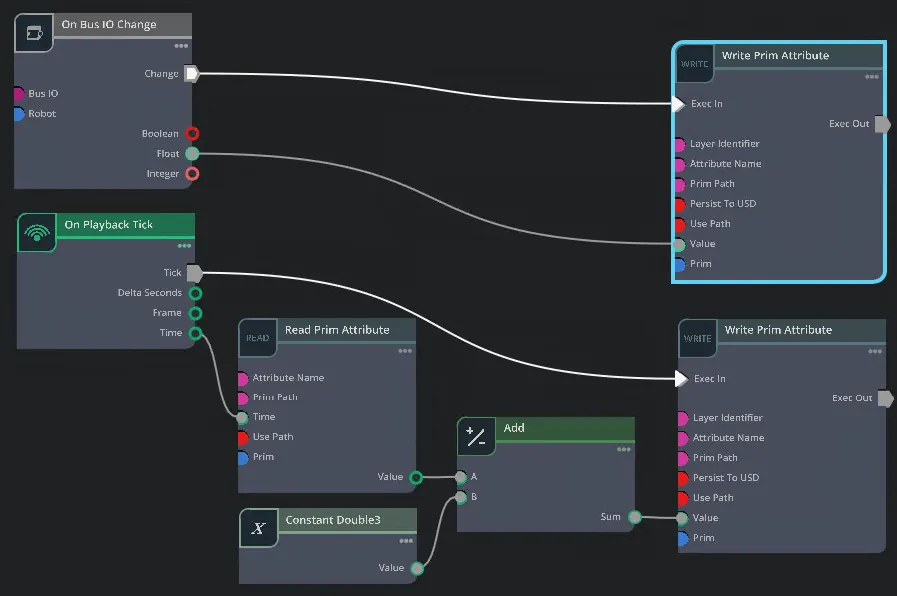Click the Value output of Constant Double3
This screenshot has height=596, width=897.
click(x=416, y=567)
